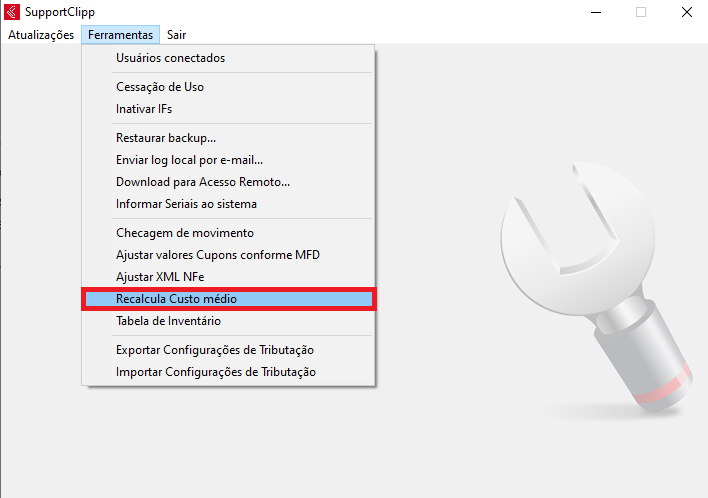Choose Informar Seriais ao sistema
The width and height of the screenshot is (708, 498).
[x=186, y=204]
